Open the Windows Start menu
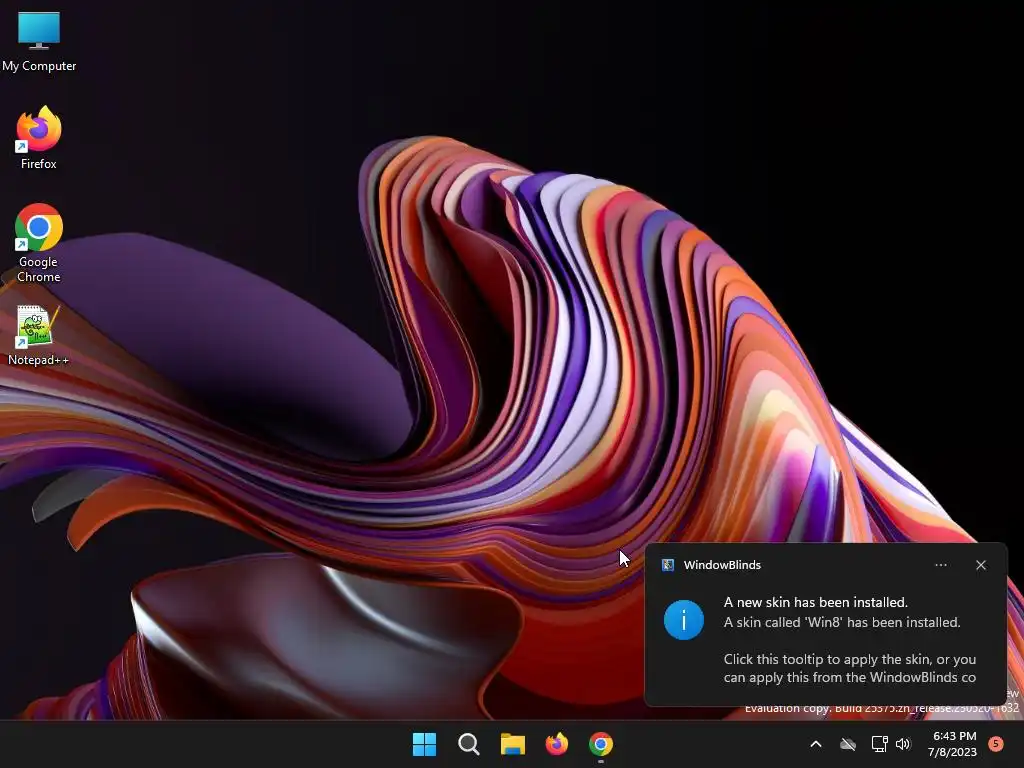1024x768 pixels. pyautogui.click(x=424, y=744)
